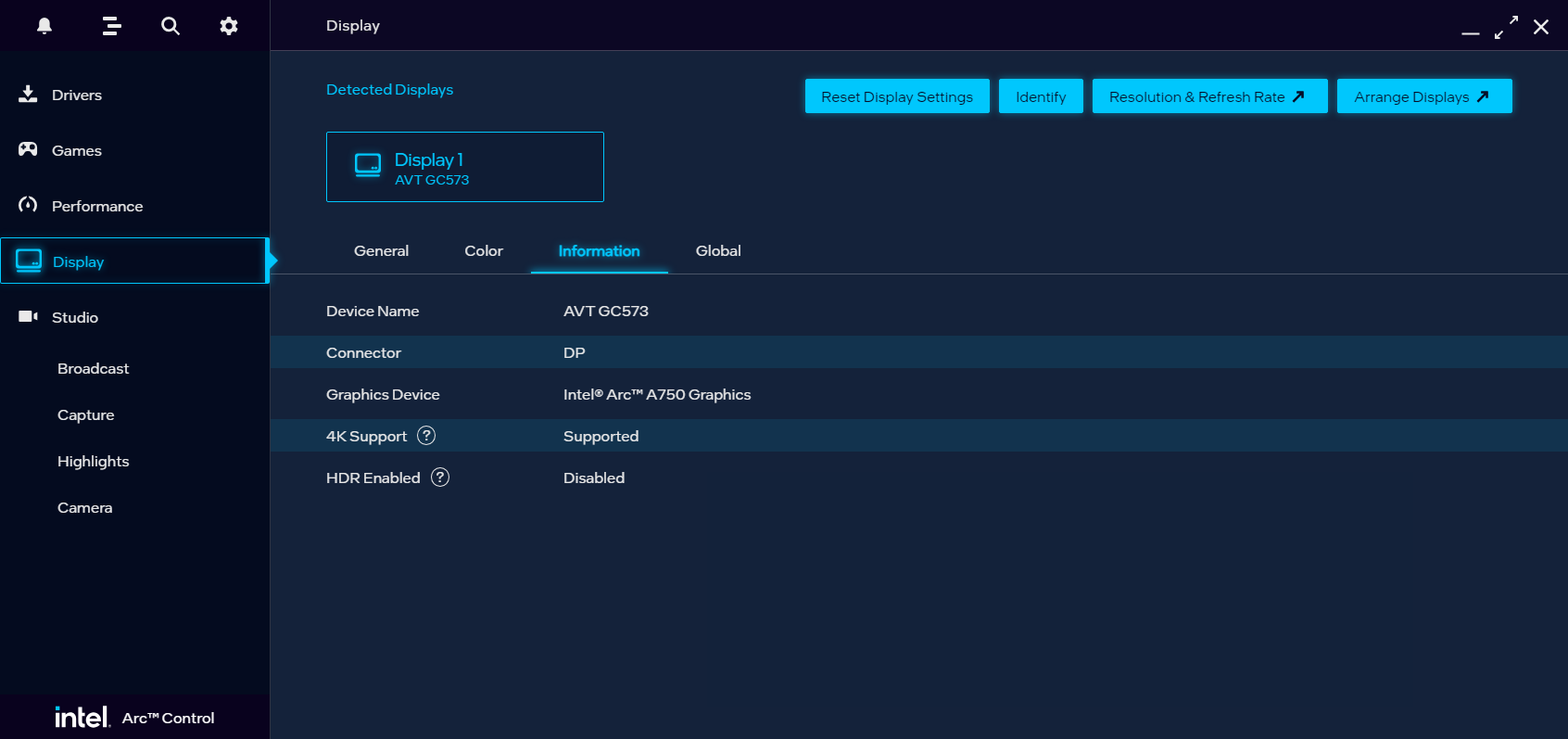Open Camera under Studio

[84, 507]
